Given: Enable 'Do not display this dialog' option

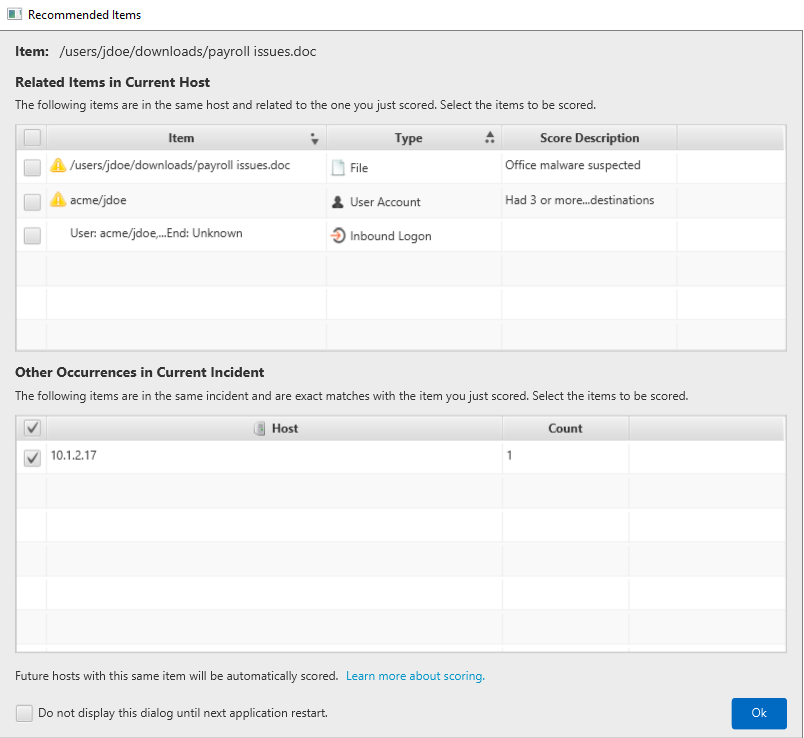Looking at the screenshot, I should coord(24,713).
